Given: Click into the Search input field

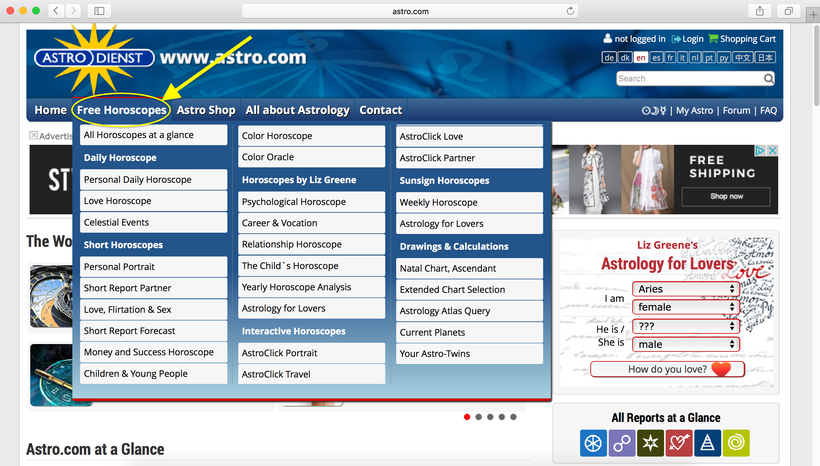Looking at the screenshot, I should click(689, 78).
